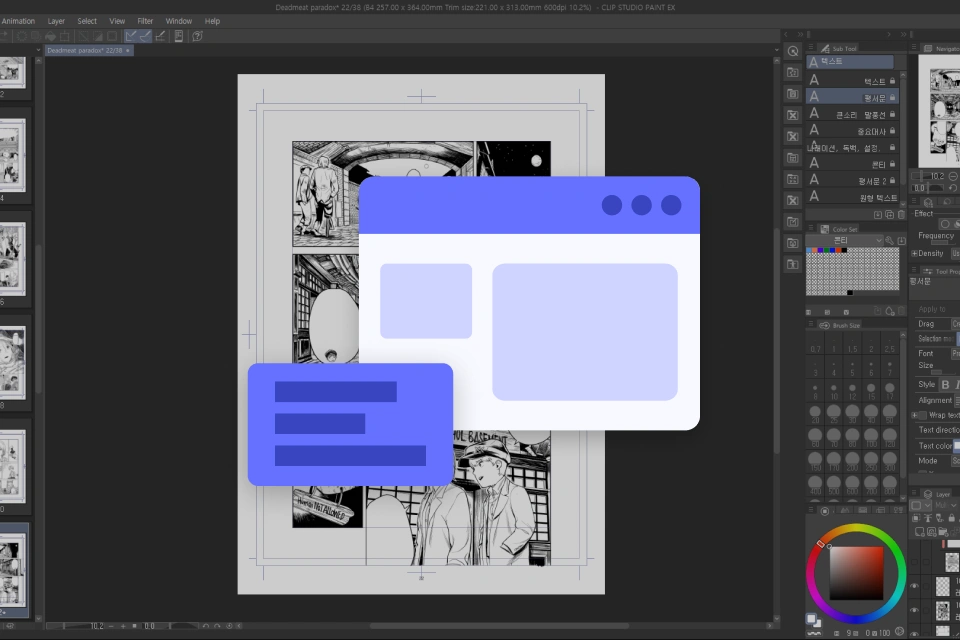Screen dimensions: 960x640
Task: Enable the Wrap text checkbox
Action: 923,415
